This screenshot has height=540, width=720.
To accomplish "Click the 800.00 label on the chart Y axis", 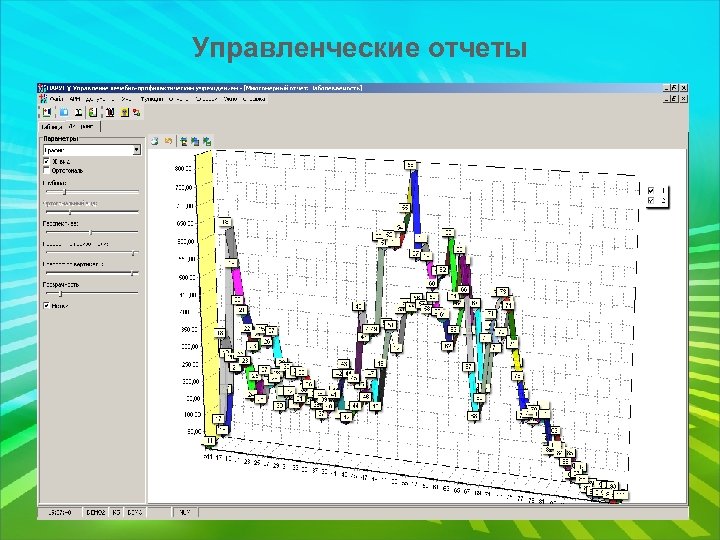I will pyautogui.click(x=183, y=169).
